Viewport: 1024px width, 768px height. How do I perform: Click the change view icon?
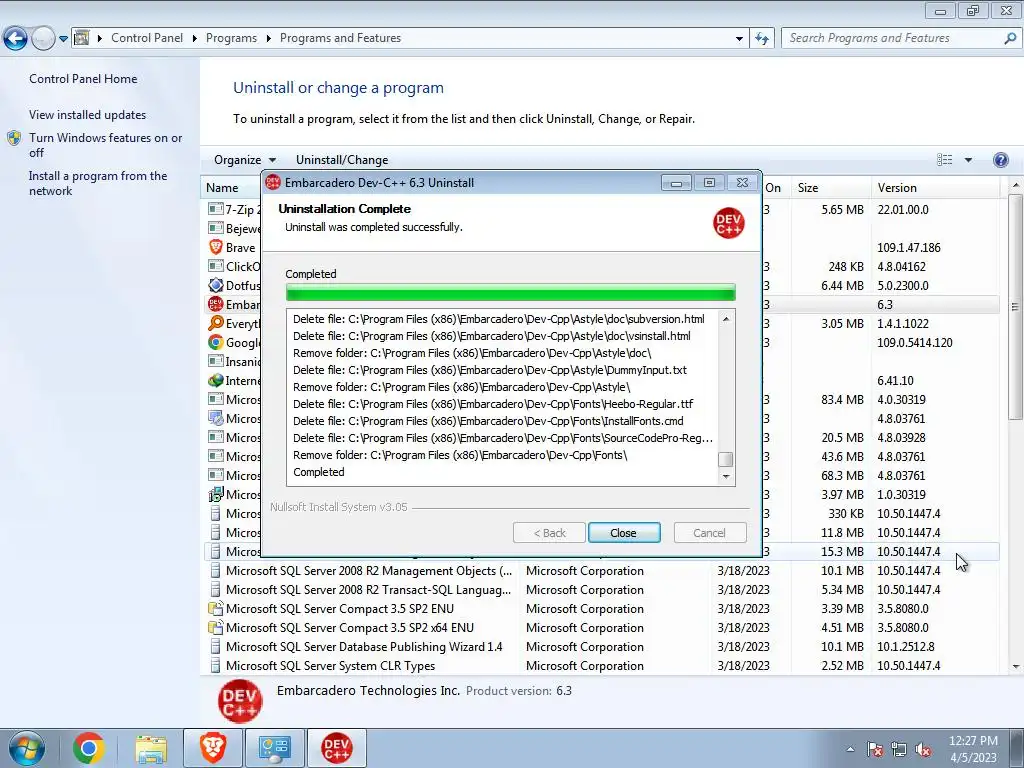(x=944, y=160)
